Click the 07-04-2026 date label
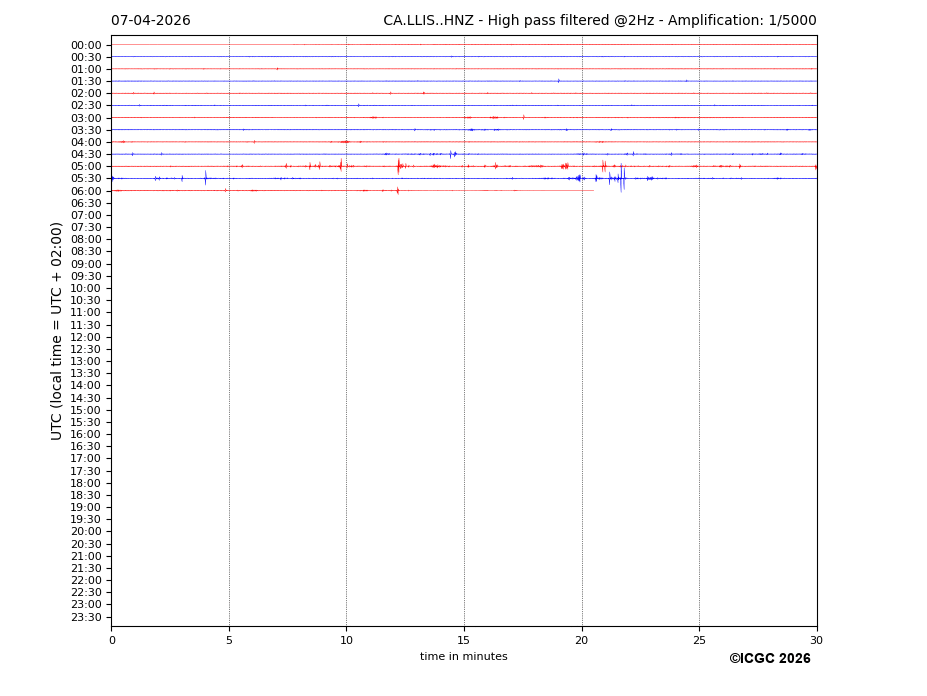The image size is (927, 696). 150,21
